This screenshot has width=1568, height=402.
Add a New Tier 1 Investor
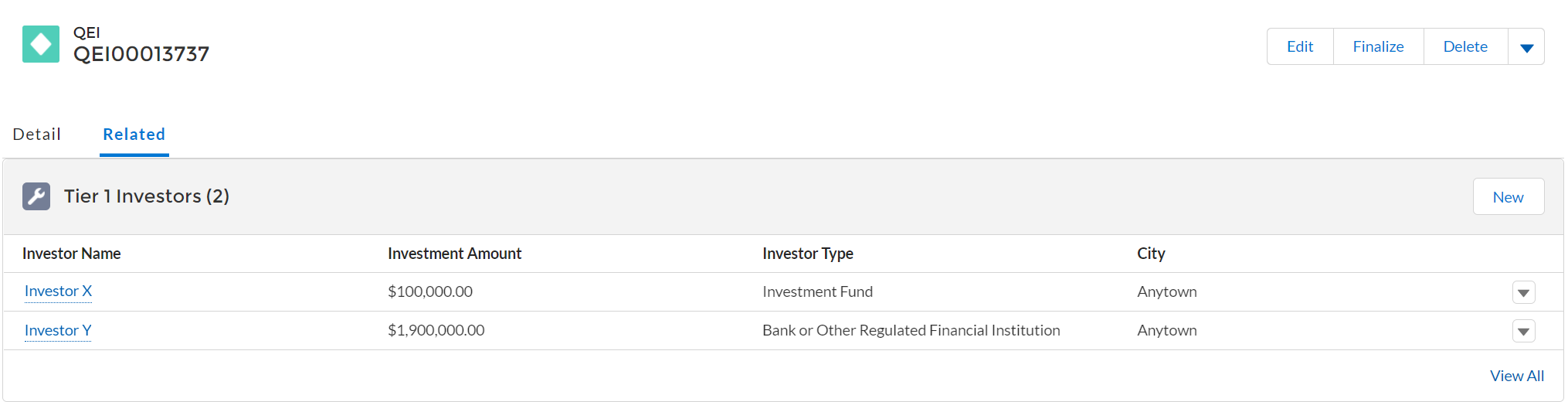point(1508,197)
